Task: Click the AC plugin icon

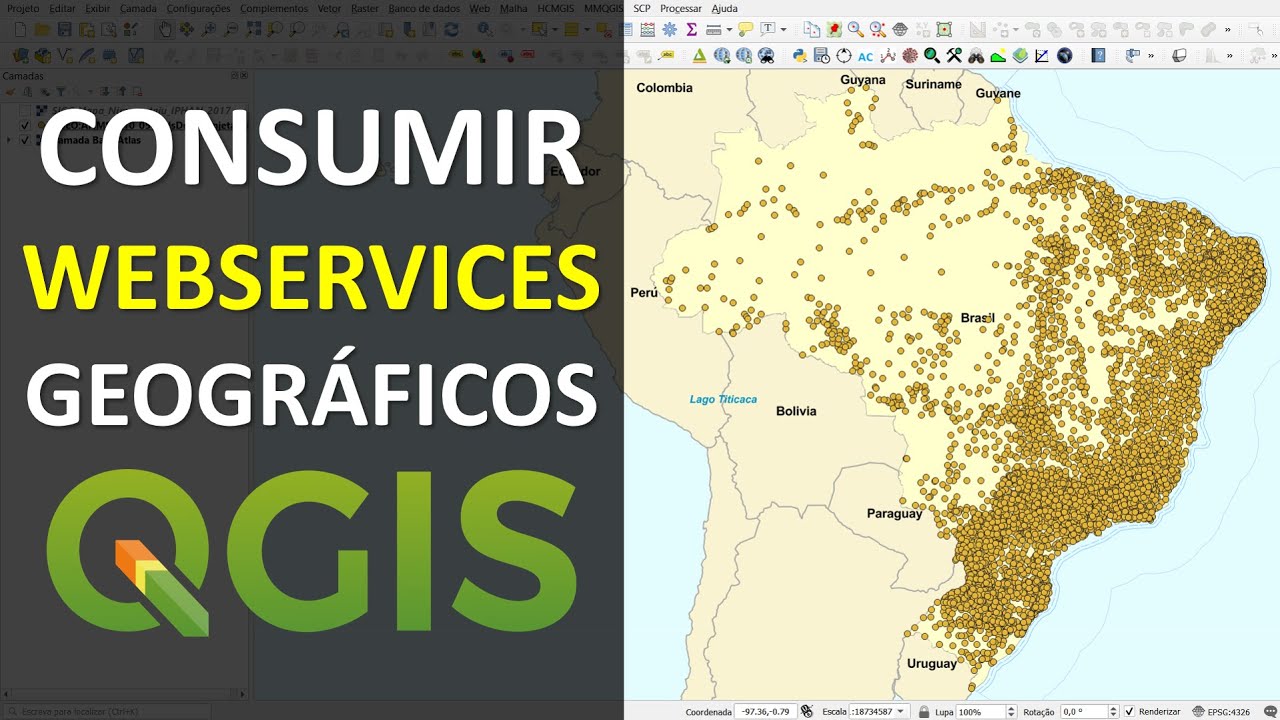Action: tap(866, 56)
